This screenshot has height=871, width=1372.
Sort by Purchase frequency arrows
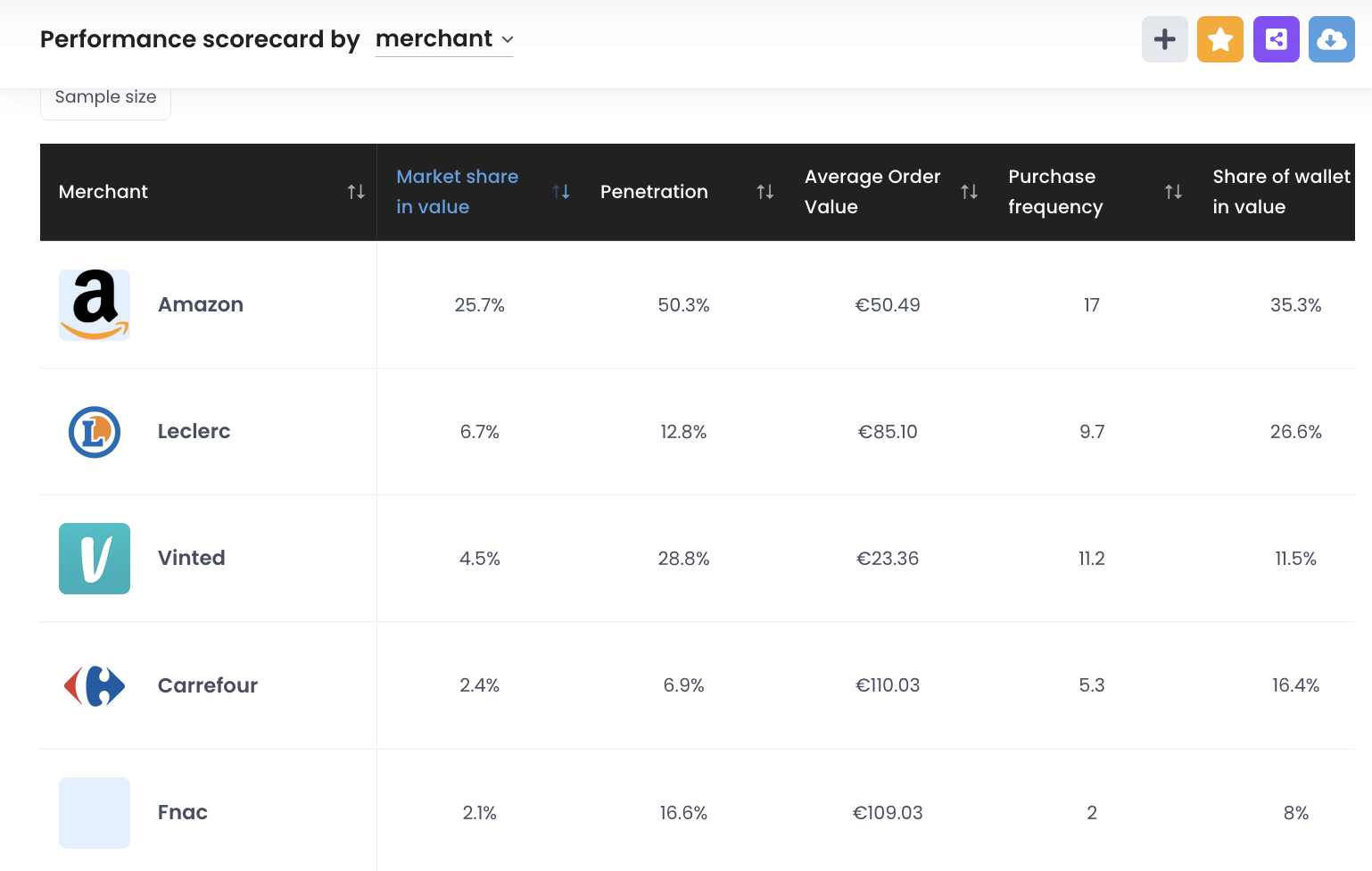[1174, 192]
